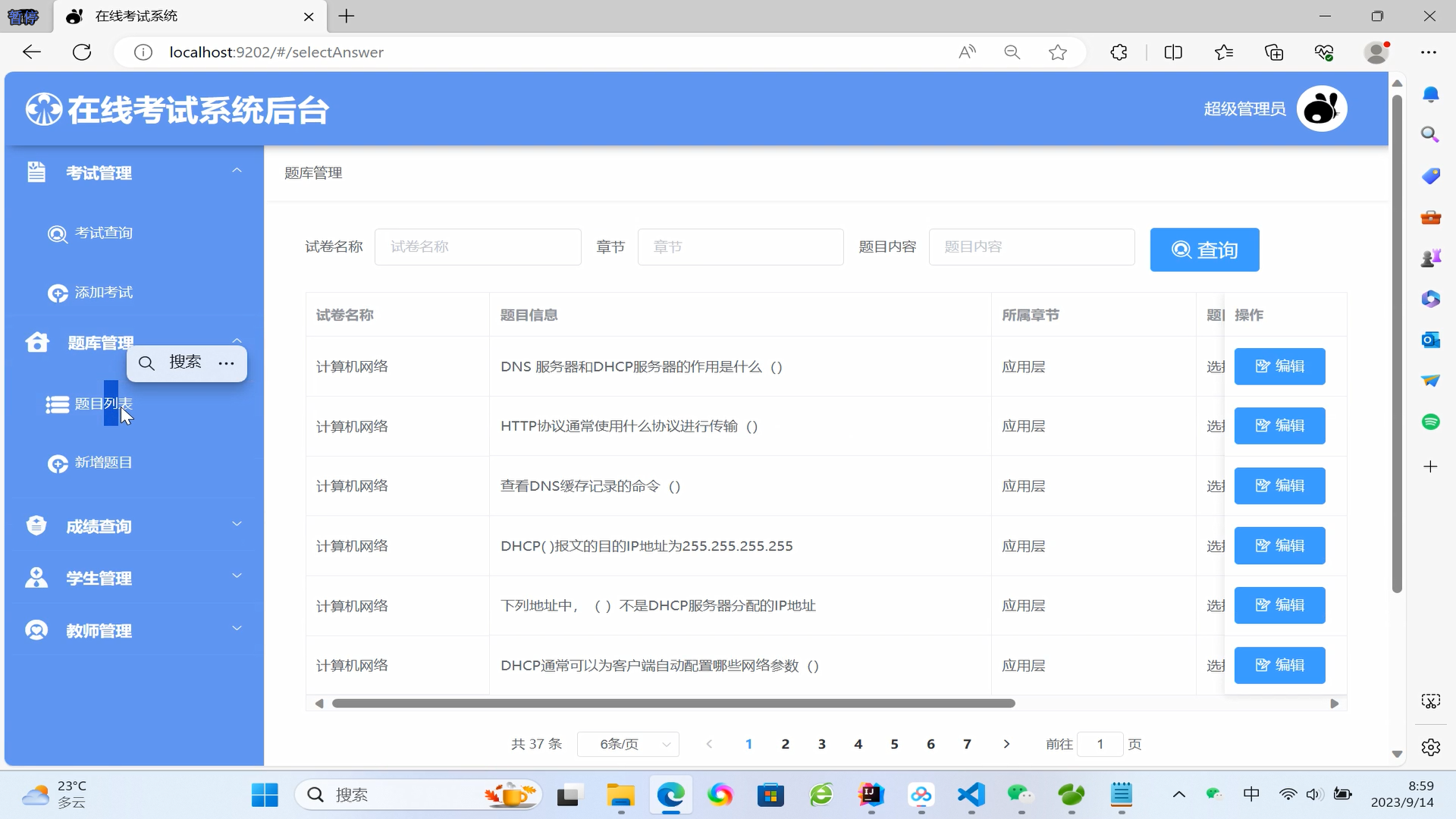Go to page 3 in pagination
This screenshot has height=819, width=1456.
point(821,745)
